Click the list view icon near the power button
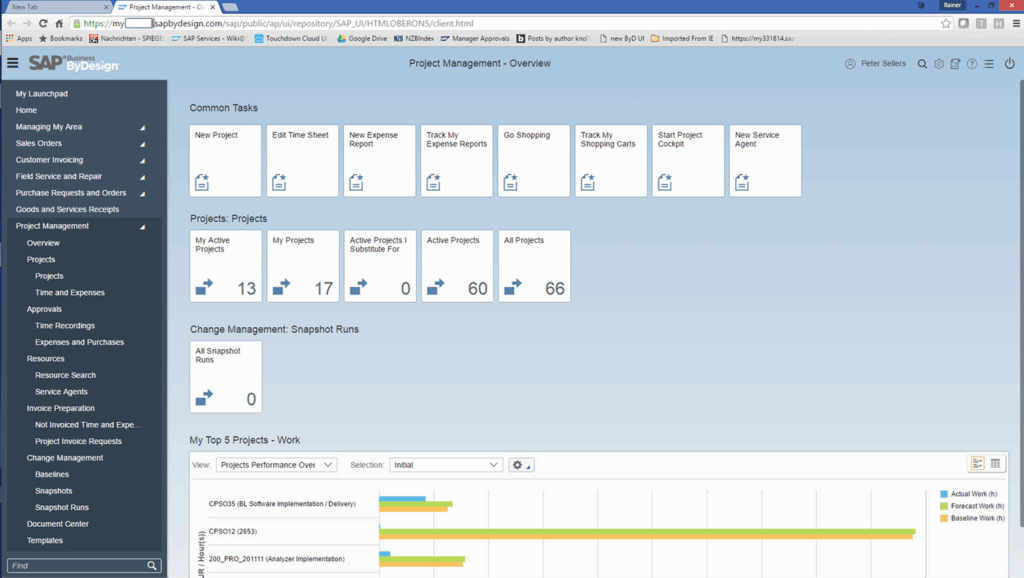The height and width of the screenshot is (578, 1024). pyautogui.click(x=990, y=63)
